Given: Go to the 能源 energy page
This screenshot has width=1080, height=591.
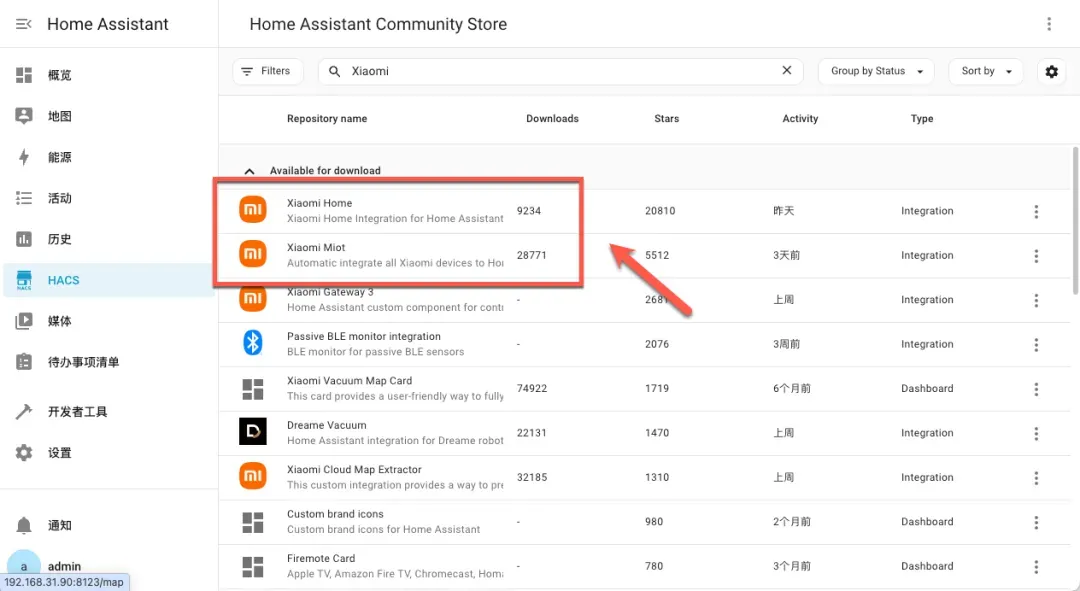Looking at the screenshot, I should pyautogui.click(x=59, y=158).
